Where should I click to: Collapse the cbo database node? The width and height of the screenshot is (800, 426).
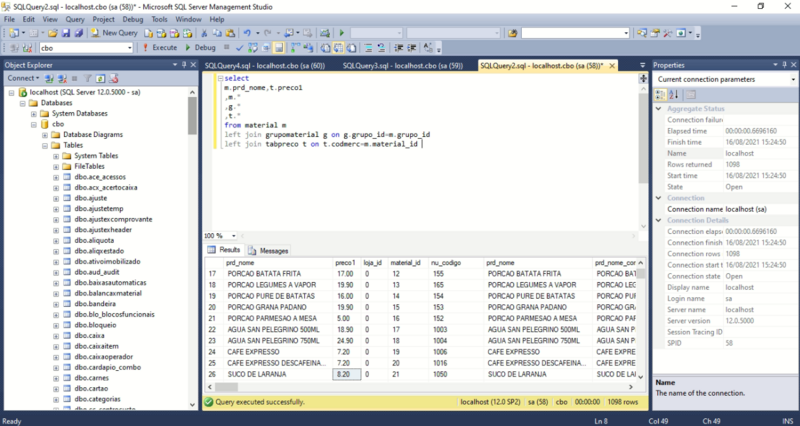34,124
